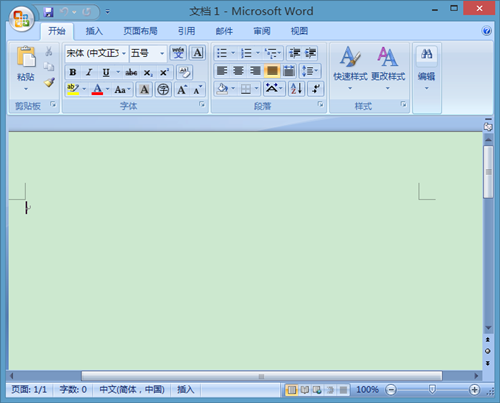Click the Shading paint bucket icon
Image resolution: width=500 pixels, height=403 pixels.
tap(222, 89)
